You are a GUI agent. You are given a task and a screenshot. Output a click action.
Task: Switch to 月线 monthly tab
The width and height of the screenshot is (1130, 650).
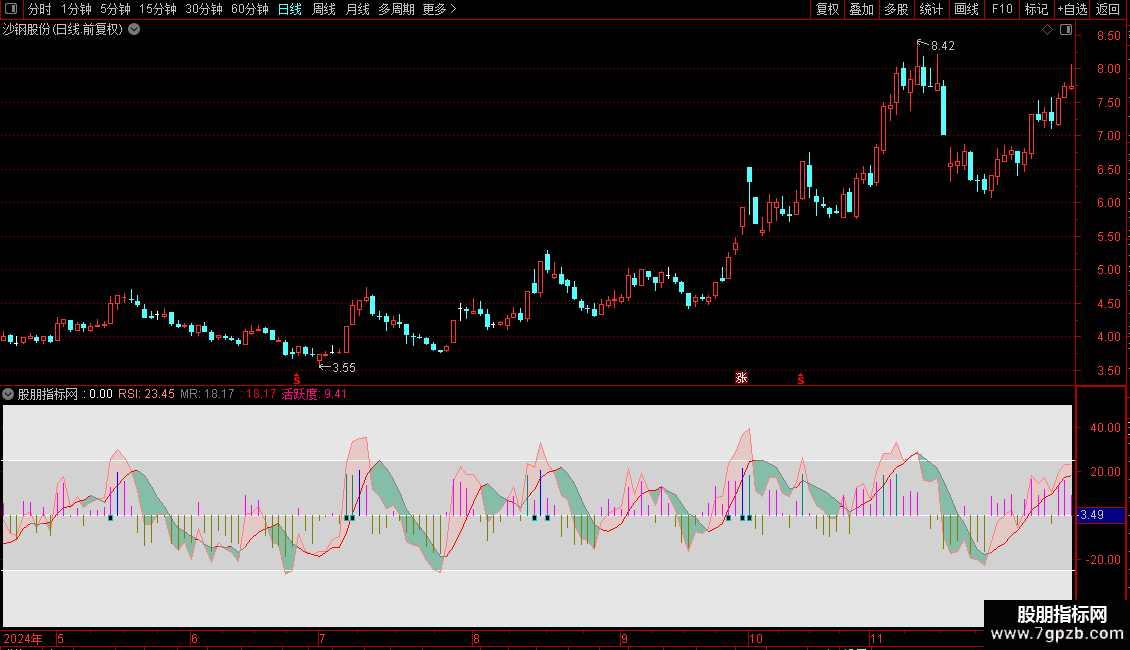[x=357, y=9]
